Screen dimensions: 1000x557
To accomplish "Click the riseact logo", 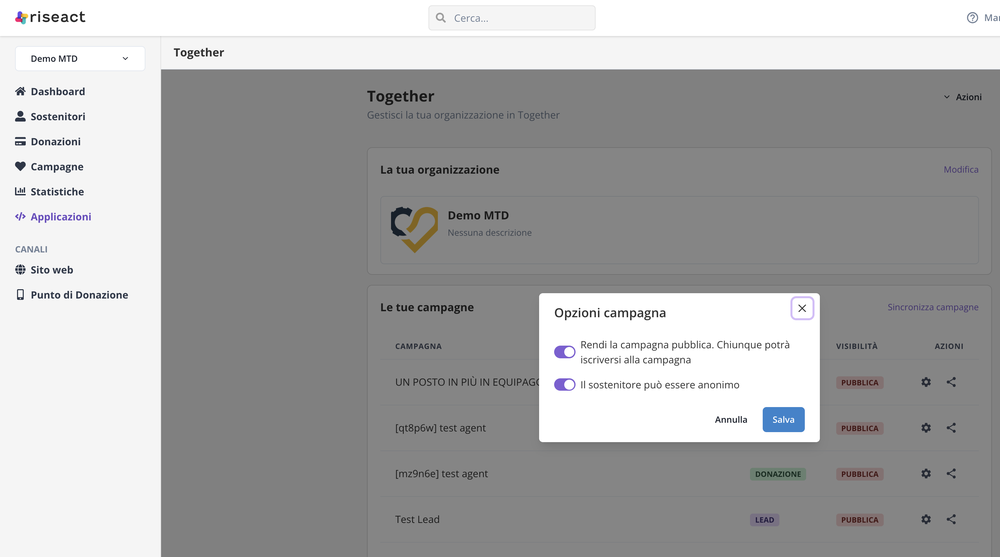I will (x=50, y=17).
